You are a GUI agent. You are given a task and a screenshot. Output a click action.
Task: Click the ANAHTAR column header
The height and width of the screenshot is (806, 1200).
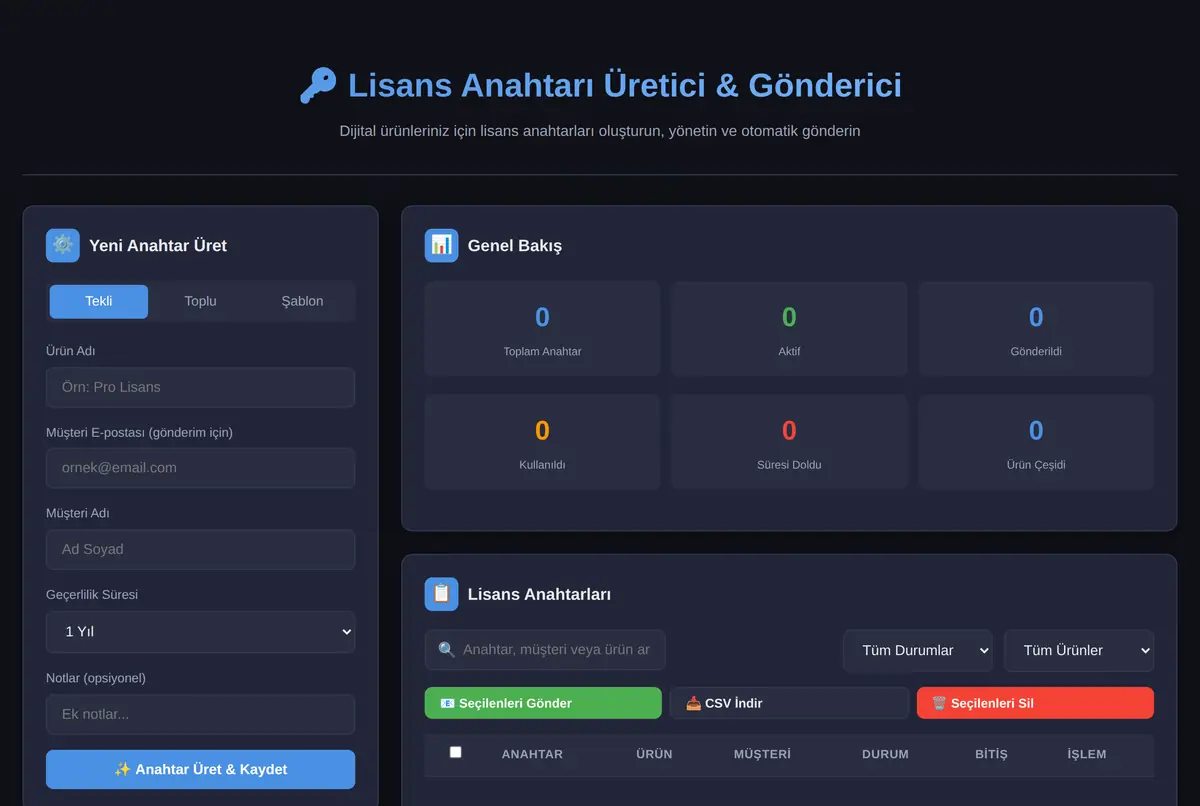pos(532,754)
